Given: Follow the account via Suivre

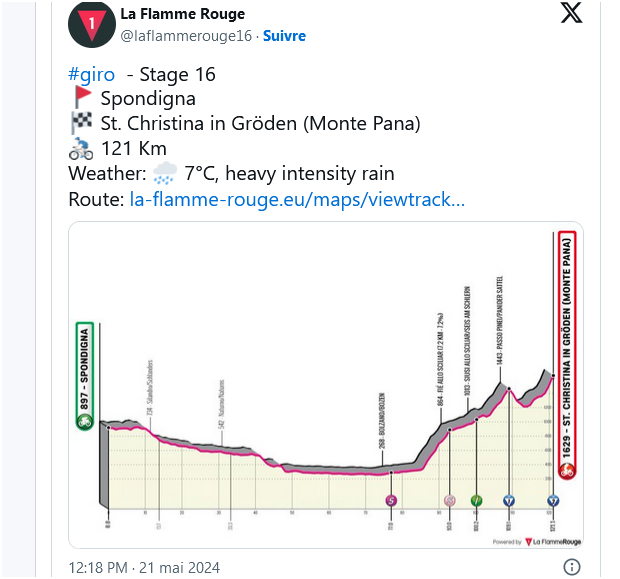Looking at the screenshot, I should pyautogui.click(x=284, y=36).
